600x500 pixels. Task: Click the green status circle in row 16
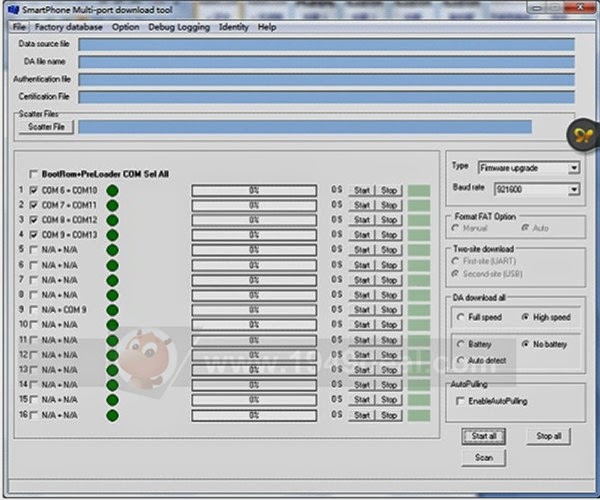click(x=112, y=415)
